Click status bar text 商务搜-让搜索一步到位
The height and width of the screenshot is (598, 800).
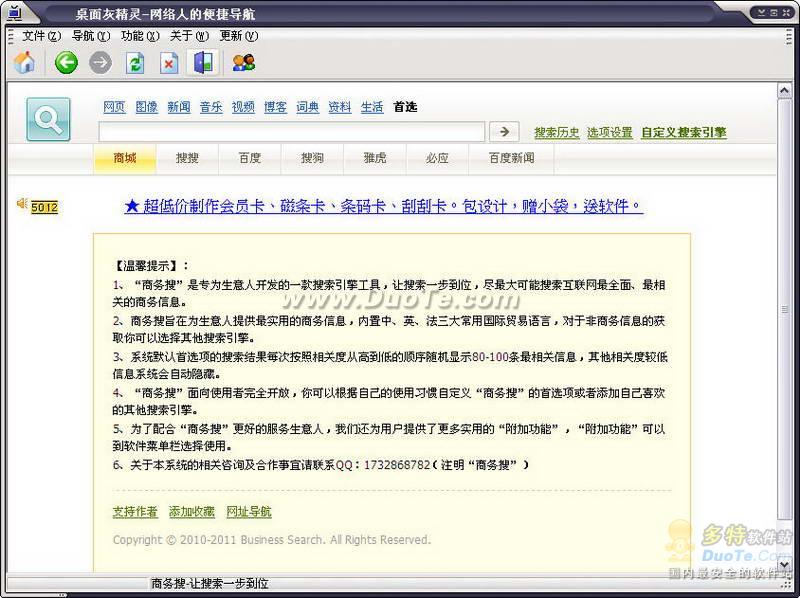tap(210, 583)
